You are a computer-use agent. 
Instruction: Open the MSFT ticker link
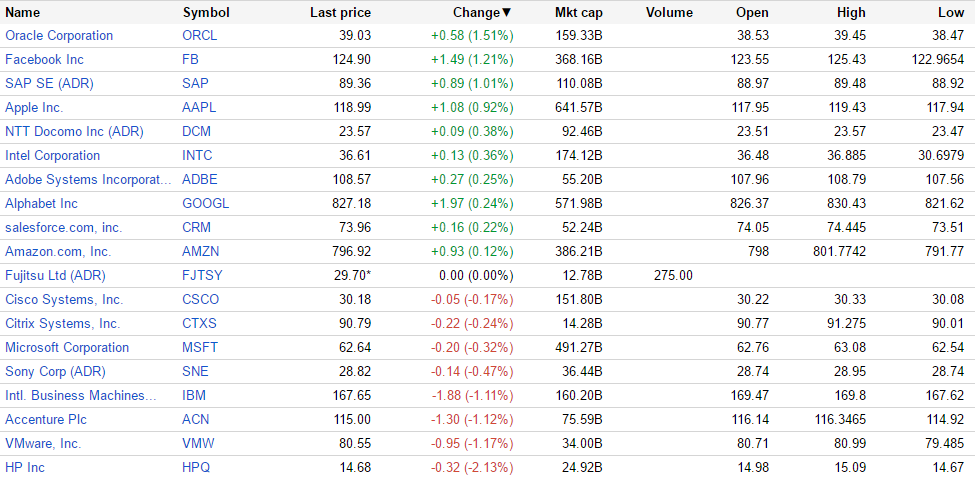[199, 347]
